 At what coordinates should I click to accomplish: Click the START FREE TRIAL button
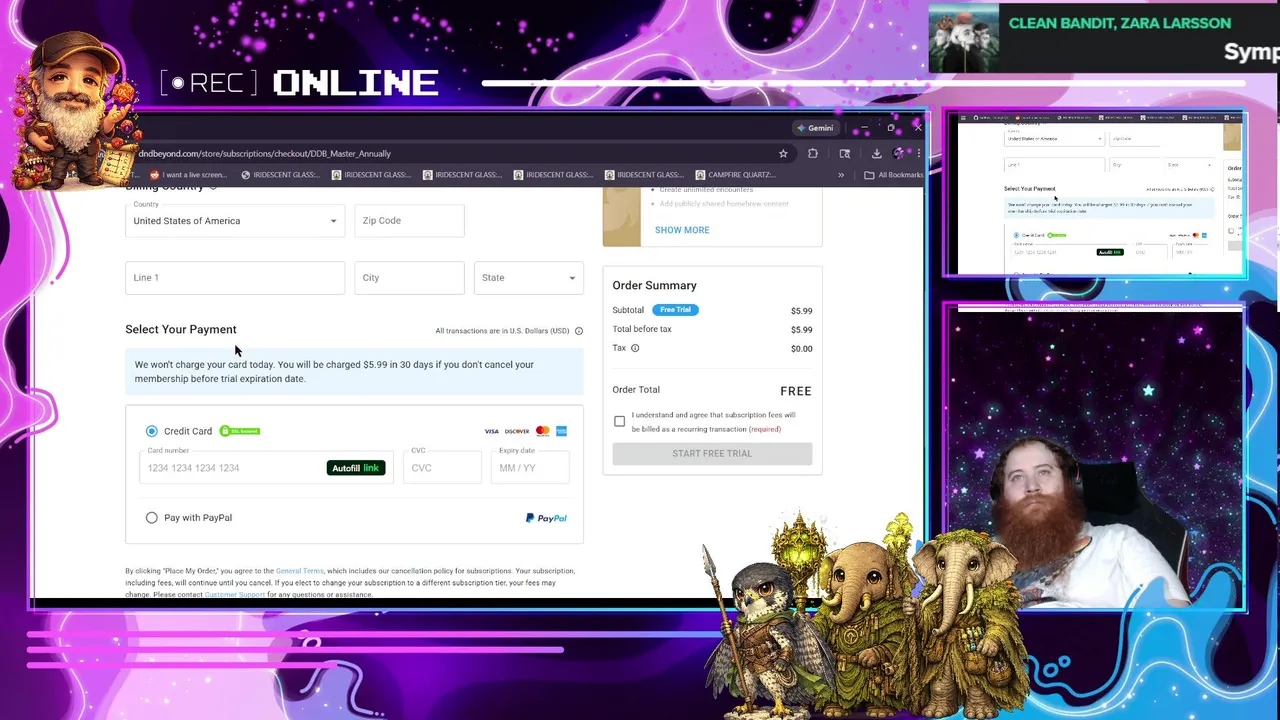tap(712, 453)
